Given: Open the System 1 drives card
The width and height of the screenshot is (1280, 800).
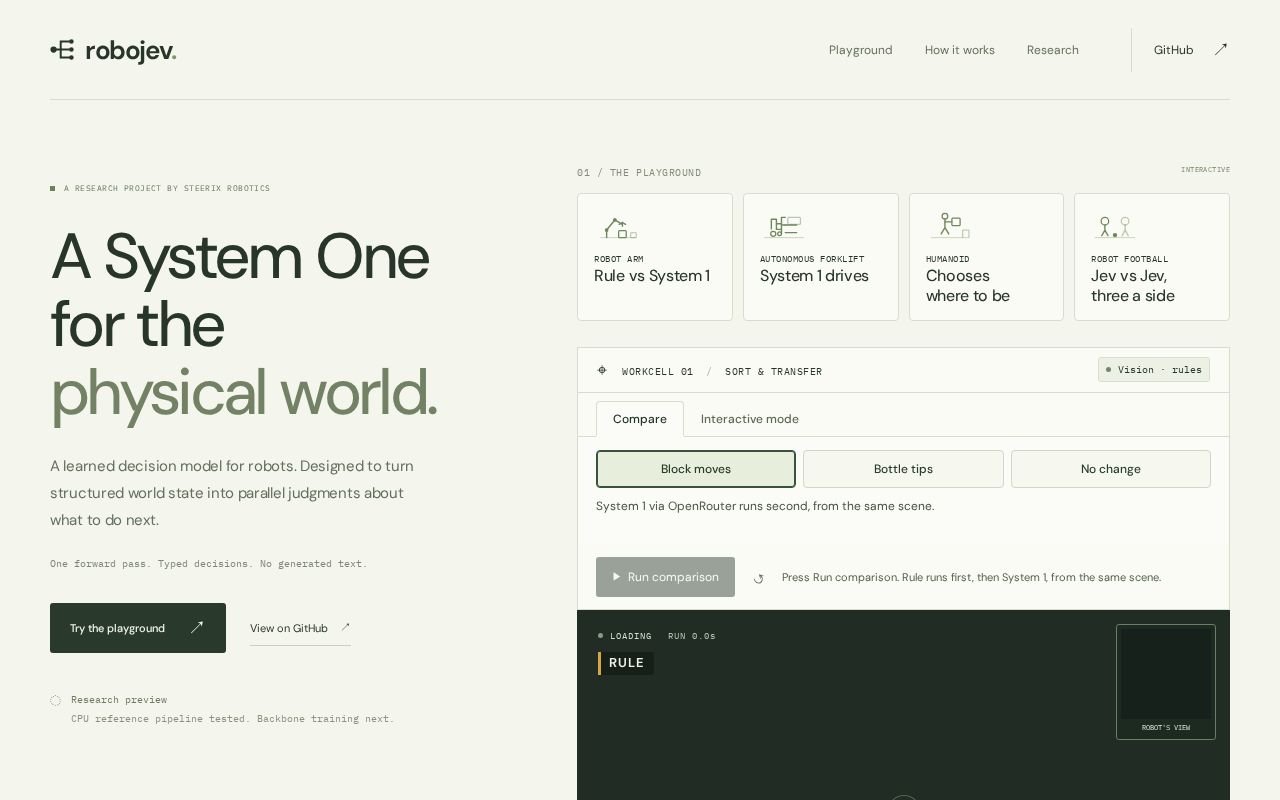Looking at the screenshot, I should coord(821,257).
